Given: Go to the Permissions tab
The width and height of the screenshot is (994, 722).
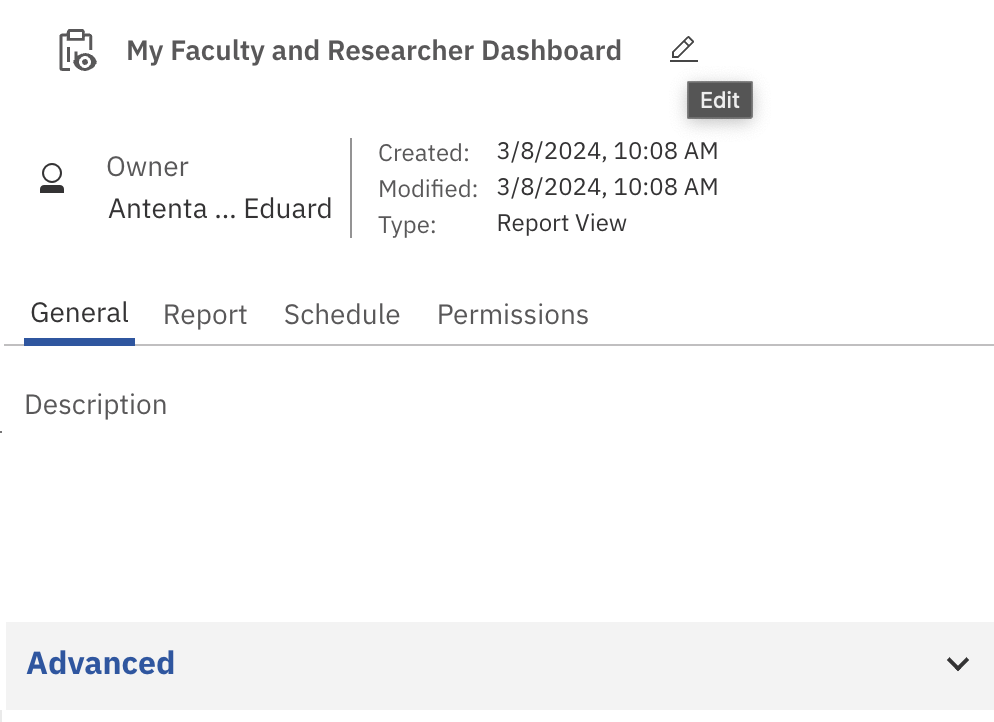Looking at the screenshot, I should coord(512,315).
